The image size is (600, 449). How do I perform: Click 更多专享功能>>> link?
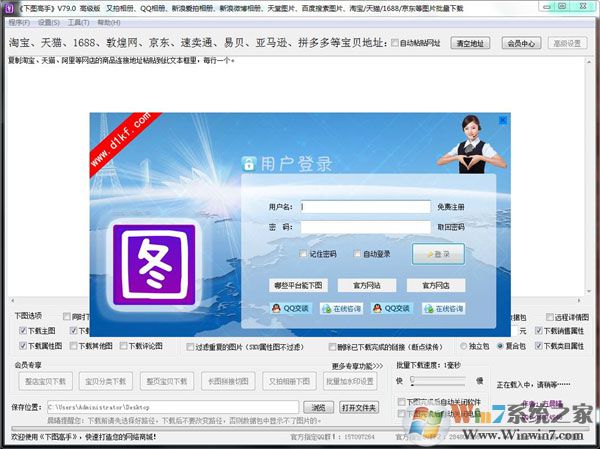click(357, 366)
